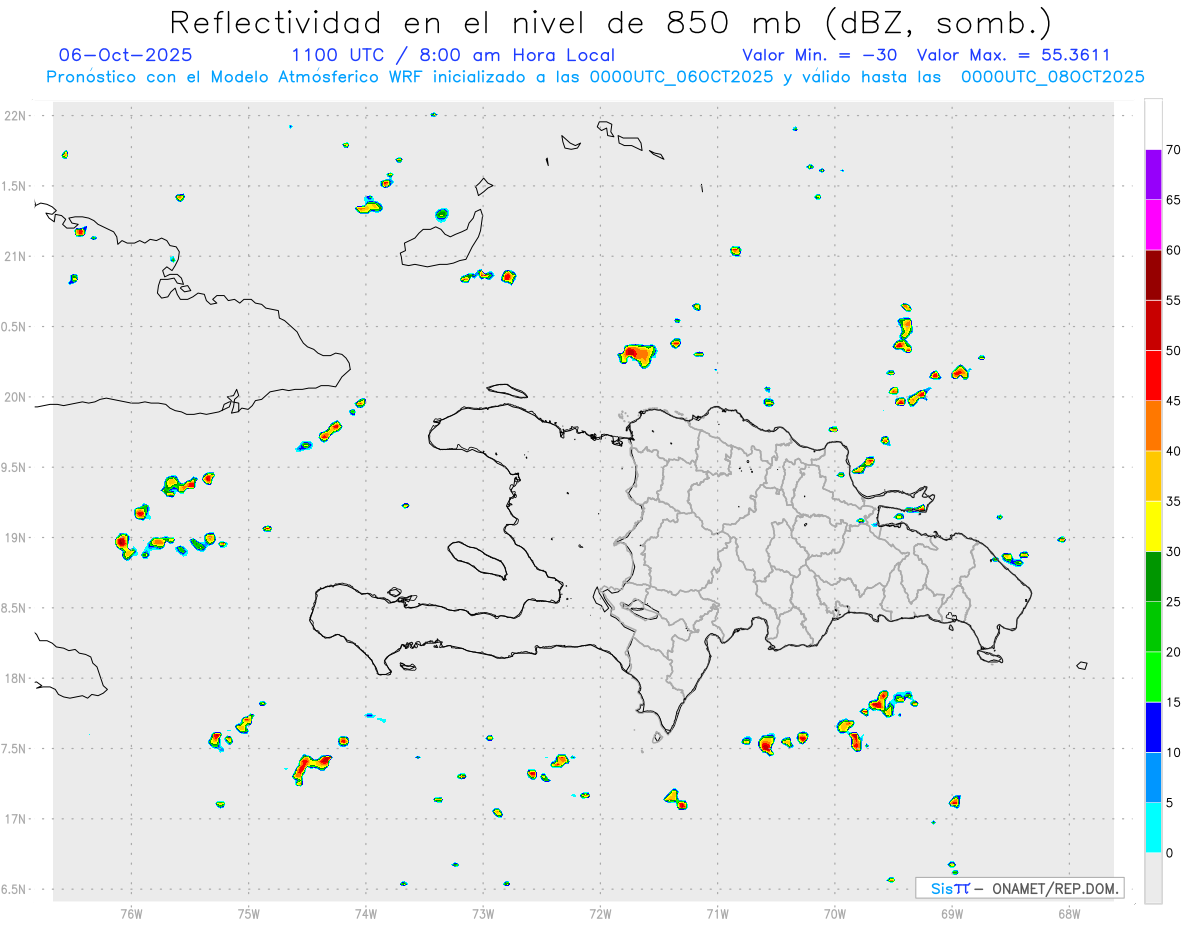The width and height of the screenshot is (1200, 927).
Task: Click the '18N' latitude axis label
Action: 15,678
